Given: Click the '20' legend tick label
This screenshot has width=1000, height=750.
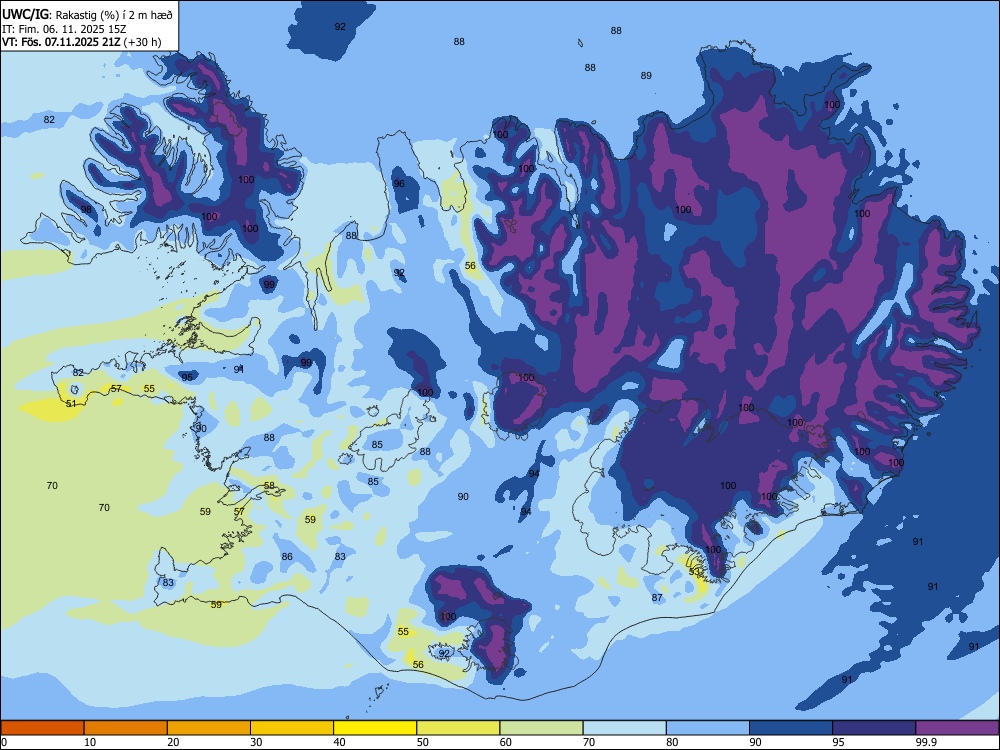Looking at the screenshot, I should (173, 742).
